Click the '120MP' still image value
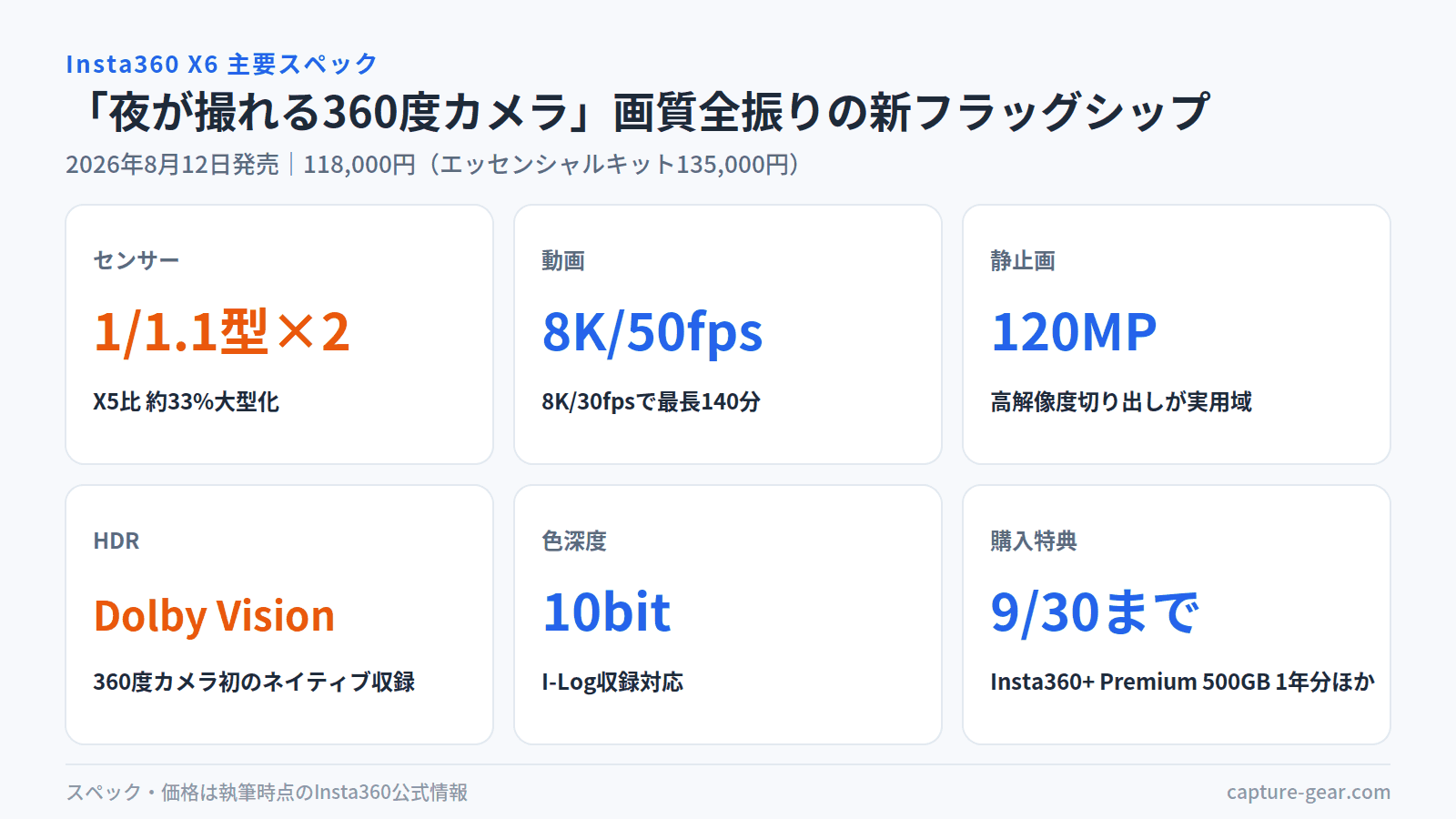 tap(1074, 332)
